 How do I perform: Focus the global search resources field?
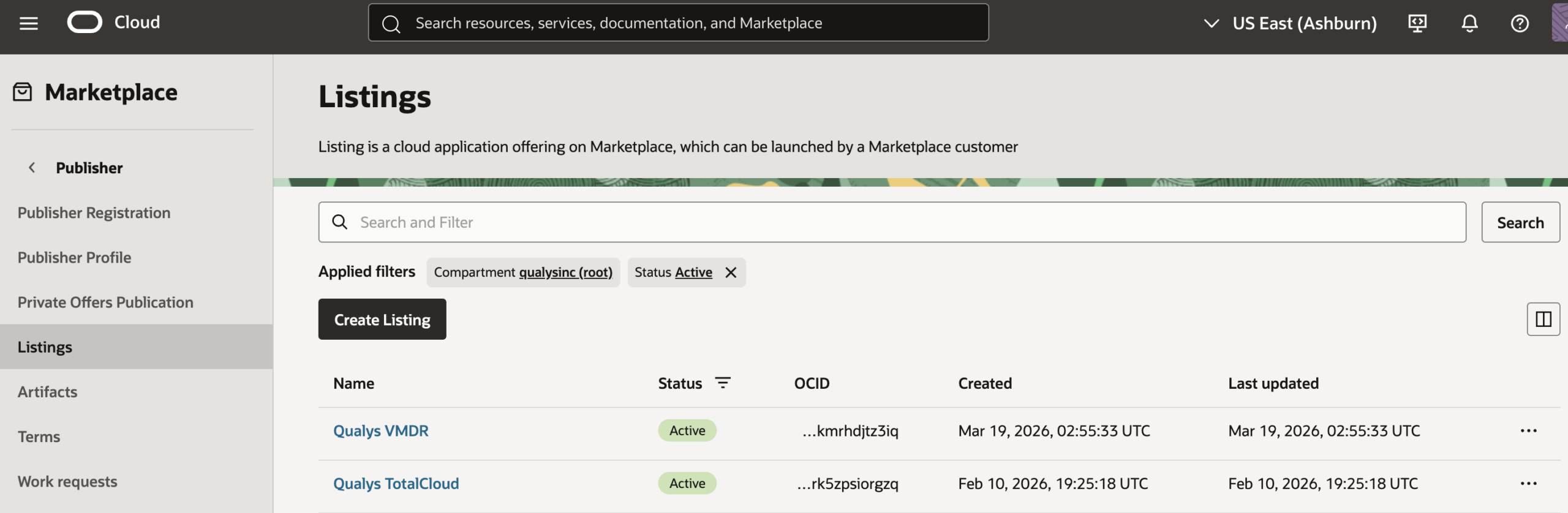678,23
